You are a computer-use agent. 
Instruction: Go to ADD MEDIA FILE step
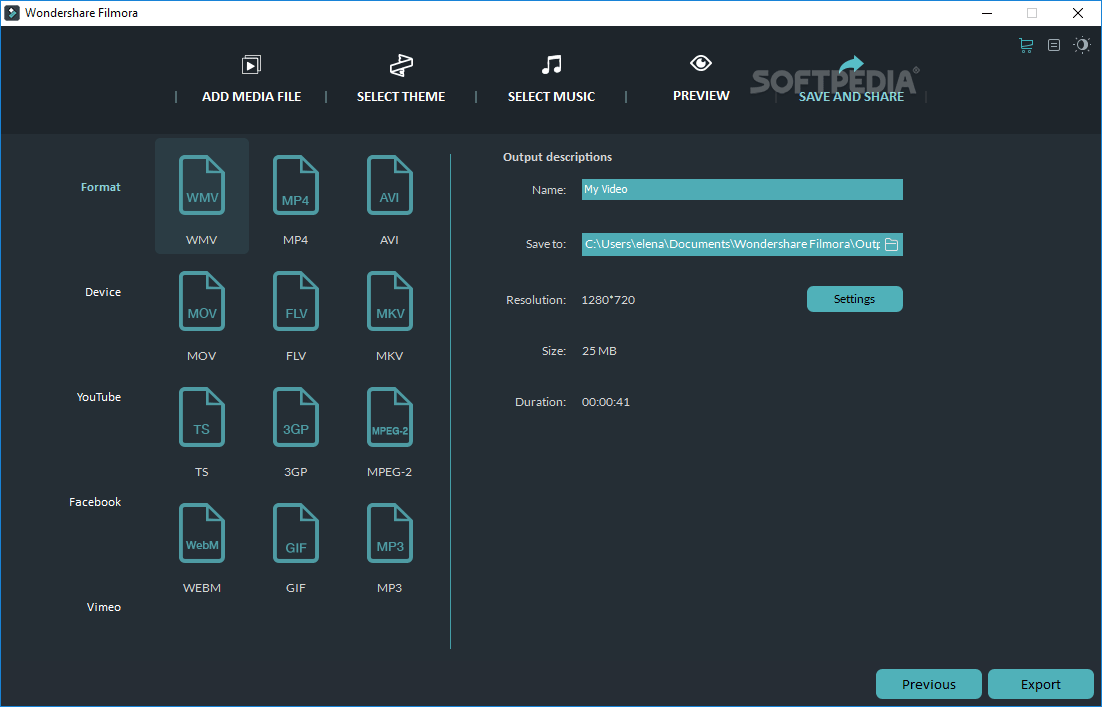pos(252,96)
